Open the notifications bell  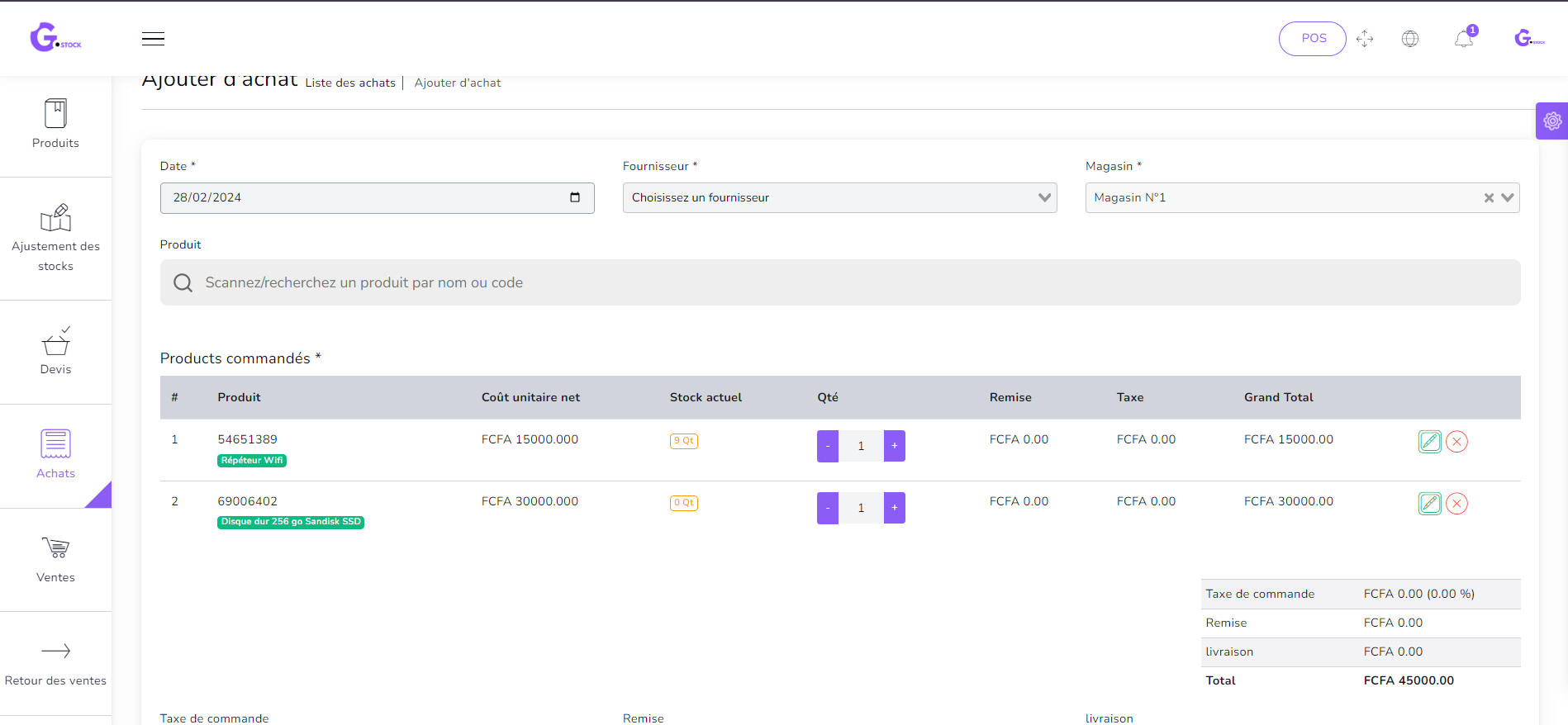coord(1464,39)
